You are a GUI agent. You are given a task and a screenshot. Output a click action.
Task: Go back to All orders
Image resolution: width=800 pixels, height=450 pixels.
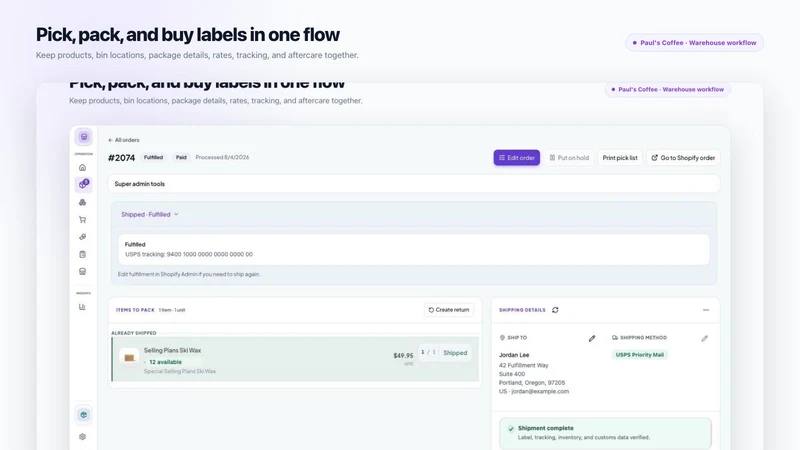point(123,140)
